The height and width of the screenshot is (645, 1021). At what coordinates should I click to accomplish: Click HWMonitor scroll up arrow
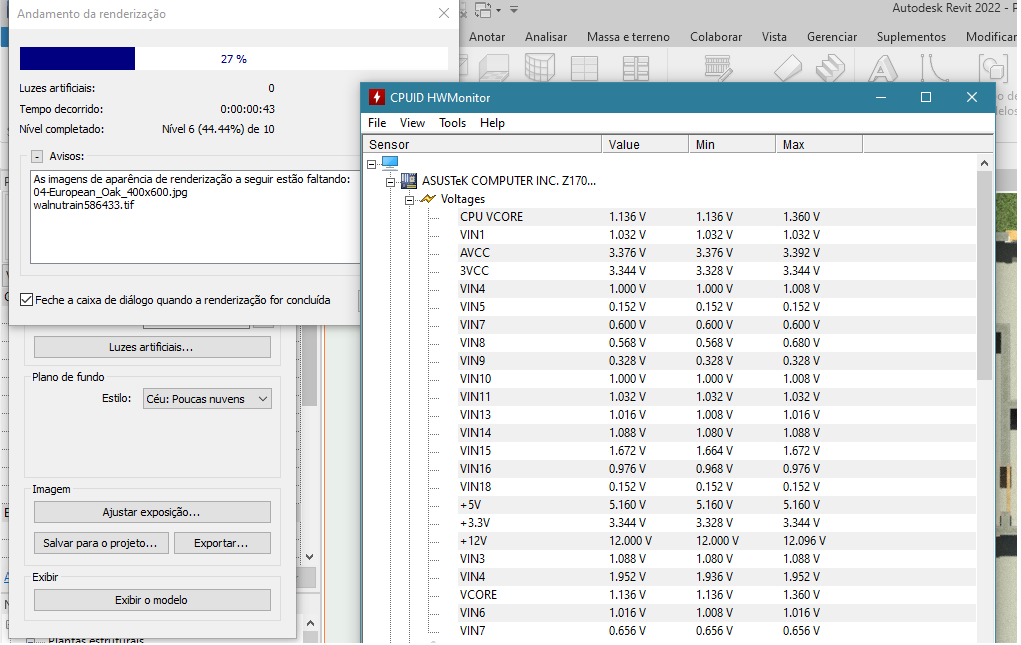tap(984, 163)
